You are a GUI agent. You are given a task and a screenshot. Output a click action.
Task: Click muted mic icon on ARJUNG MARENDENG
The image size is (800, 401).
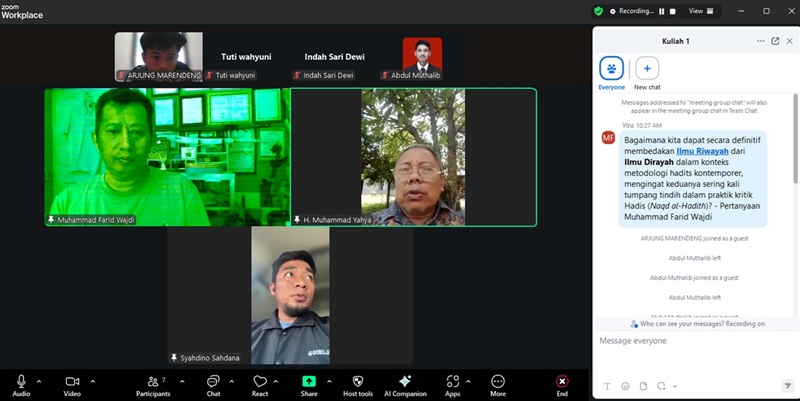(121, 76)
